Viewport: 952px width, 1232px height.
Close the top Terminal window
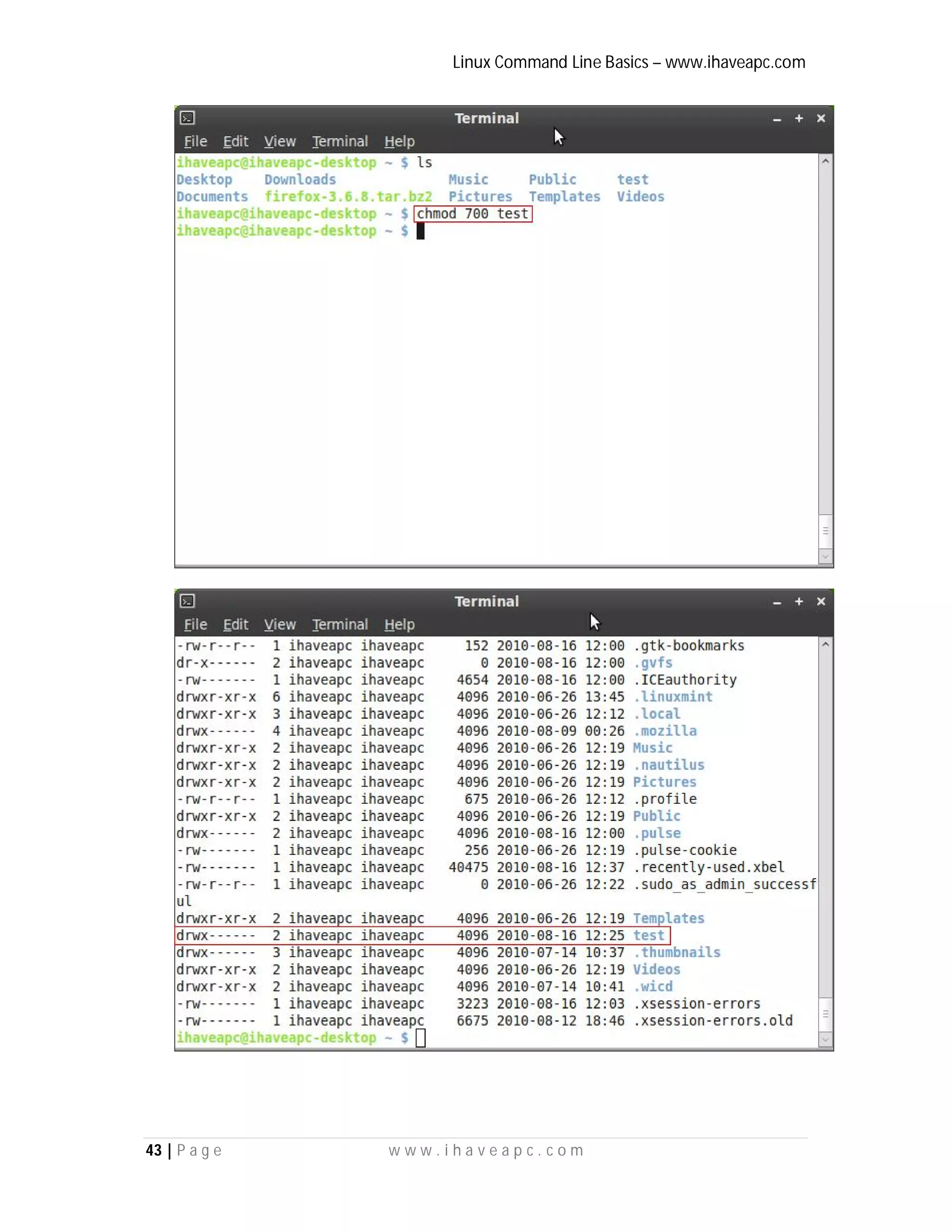(x=820, y=119)
